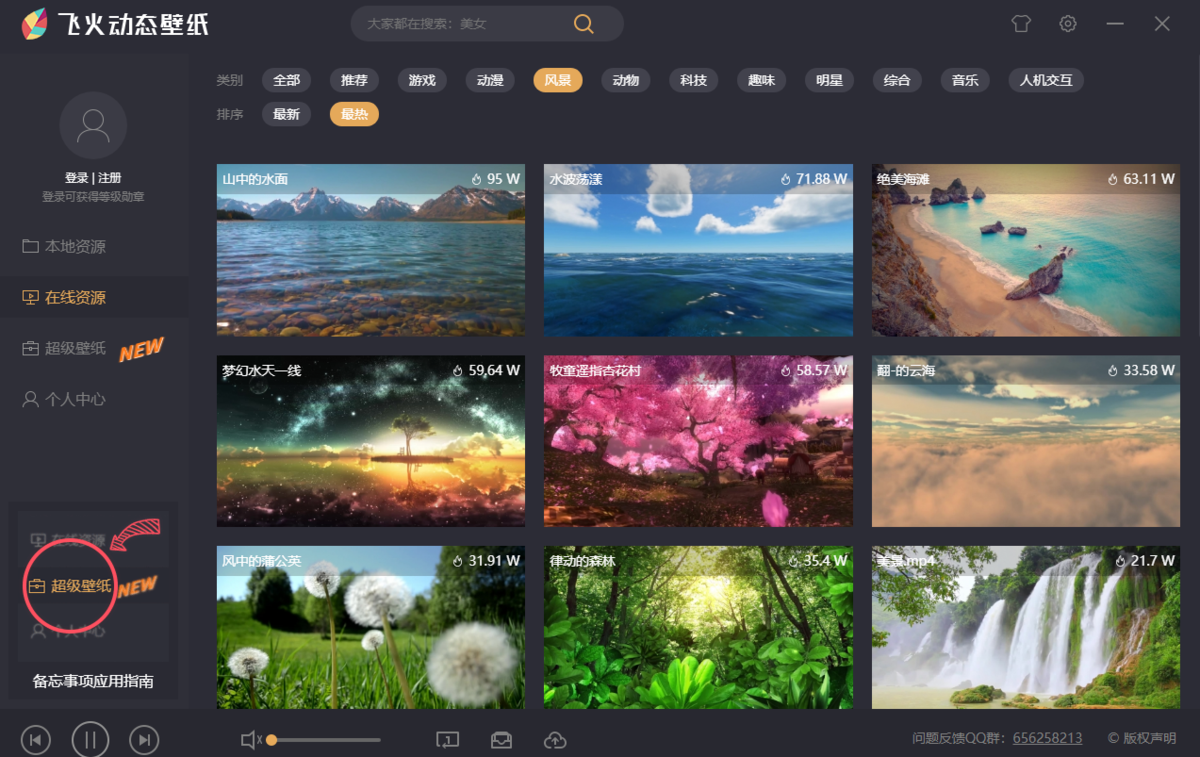Click the cloud upload icon
The image size is (1200, 757).
tap(555, 740)
